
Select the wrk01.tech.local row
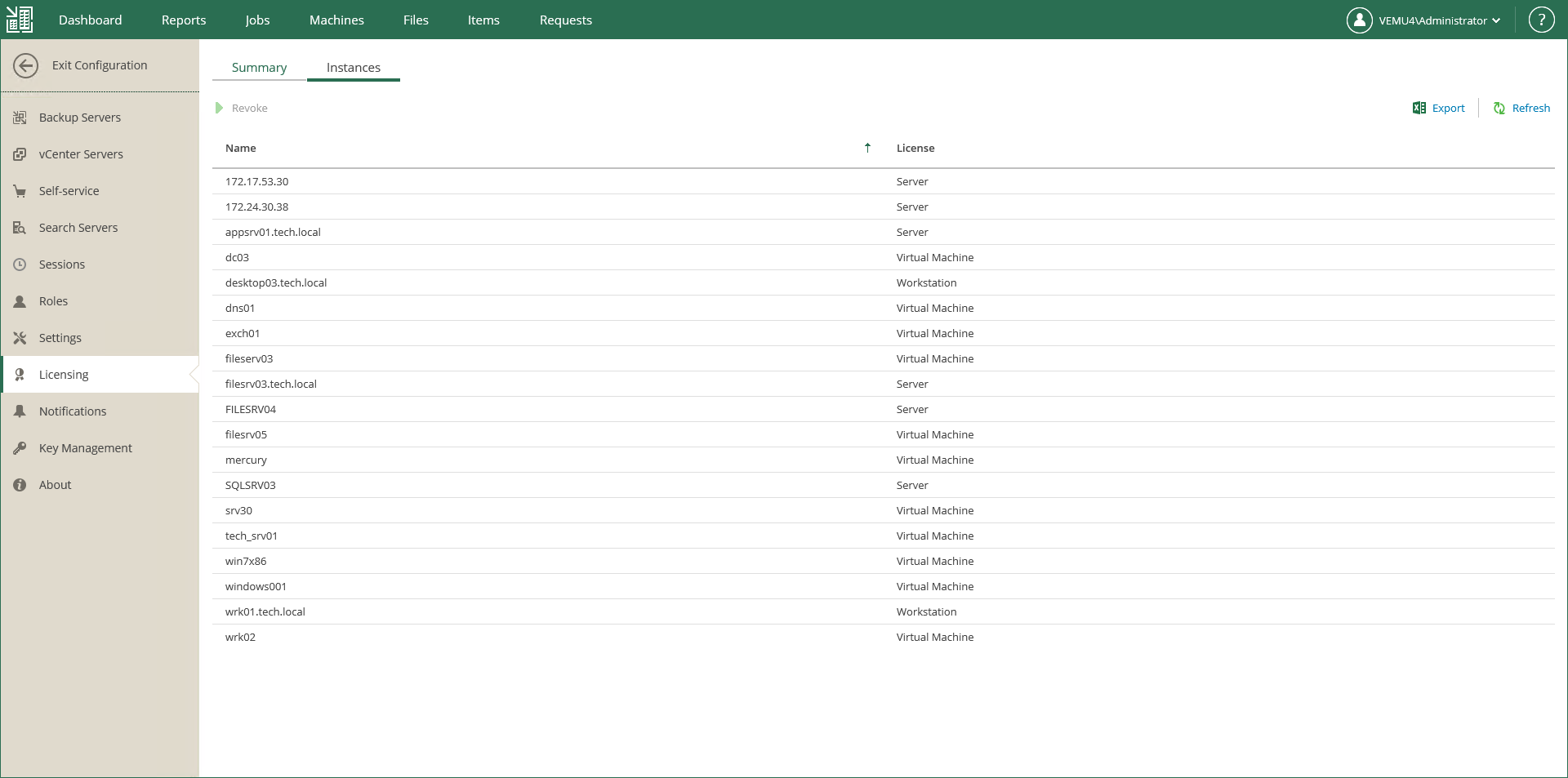tap(883, 611)
